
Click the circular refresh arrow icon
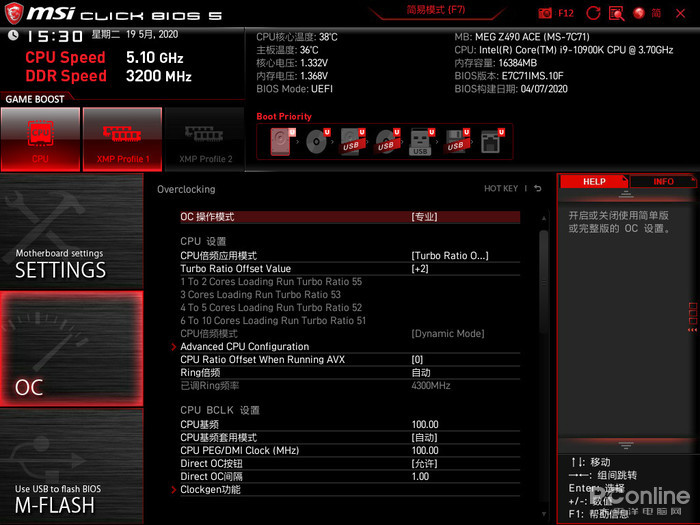point(593,13)
